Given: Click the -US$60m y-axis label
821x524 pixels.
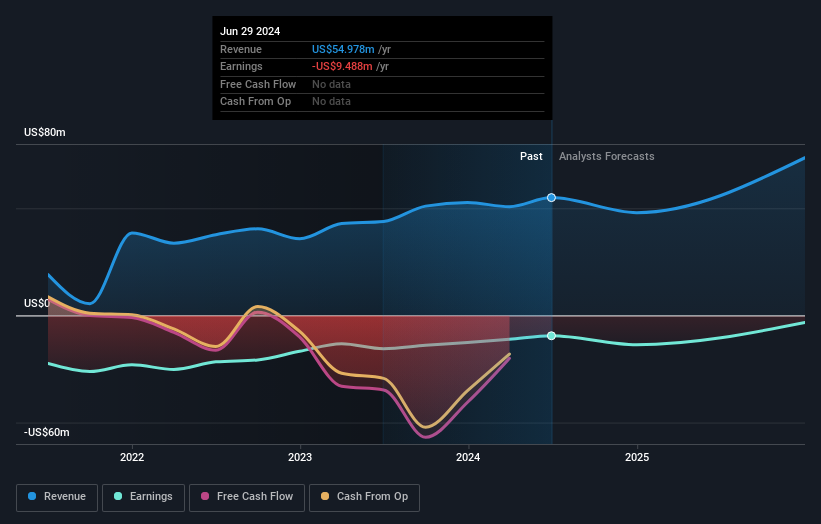Looking at the screenshot, I should pyautogui.click(x=47, y=432).
